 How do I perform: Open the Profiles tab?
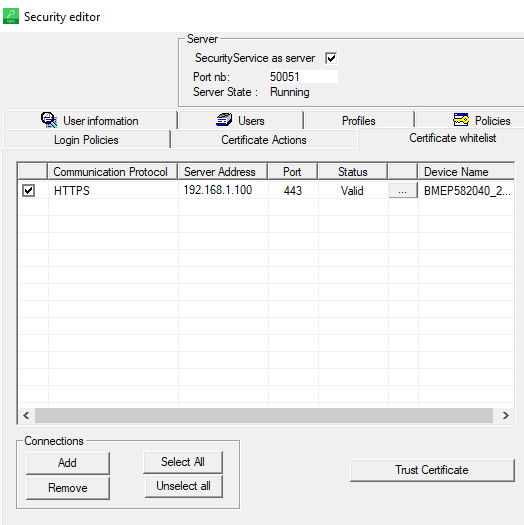click(359, 121)
